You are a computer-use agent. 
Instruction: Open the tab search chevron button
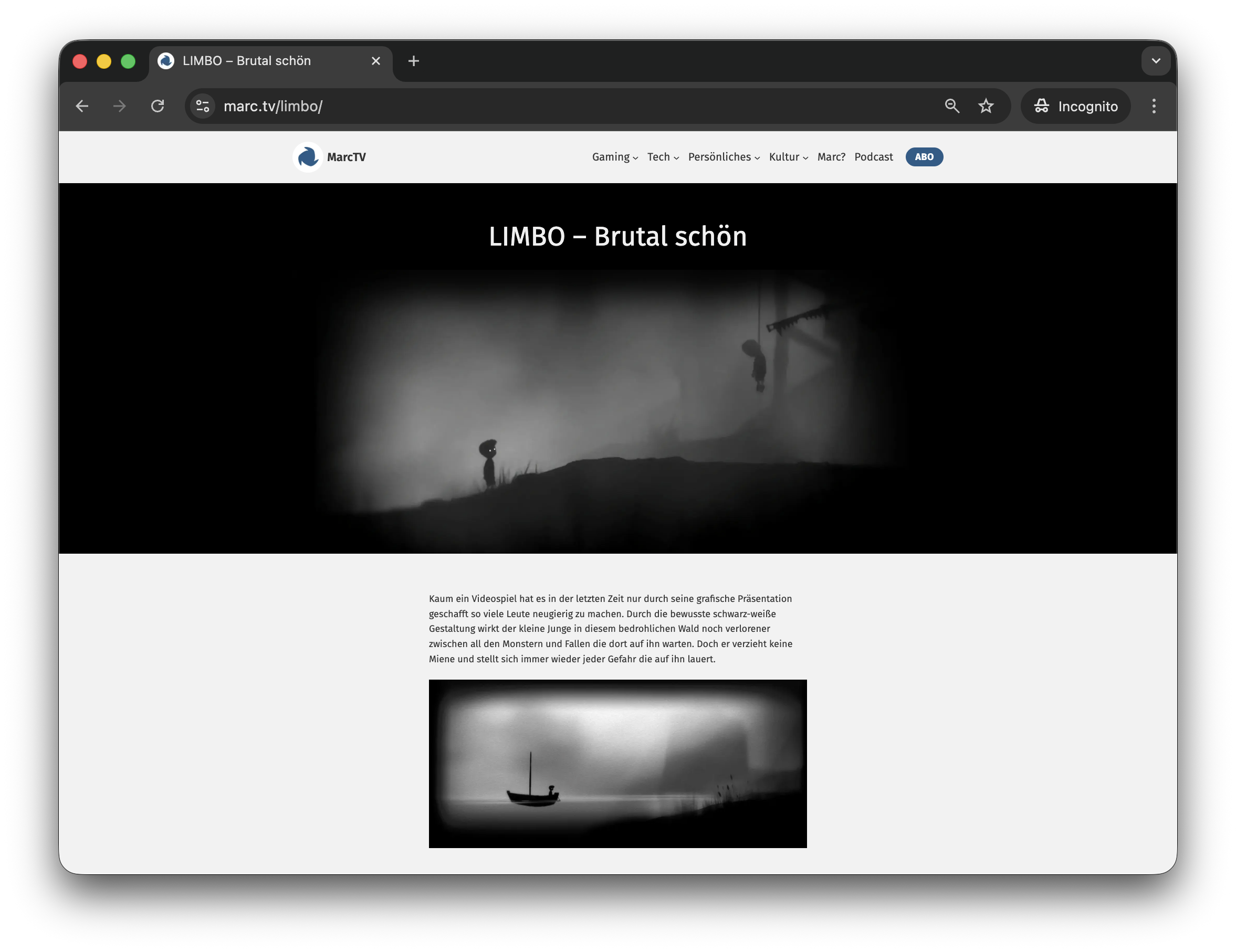tap(1156, 61)
